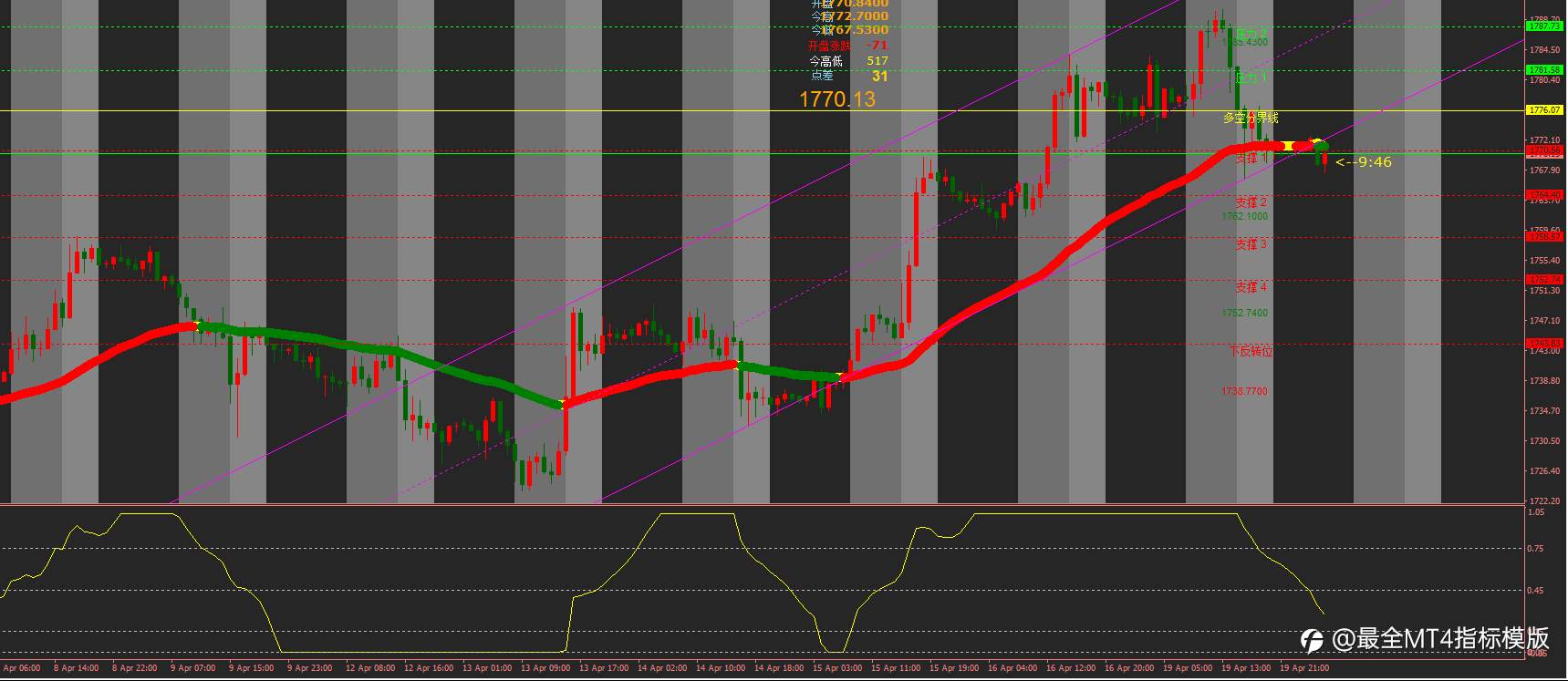The image size is (1568, 681).
Task: Click the 15 Apr 11:00 time label
Action: click(x=897, y=667)
